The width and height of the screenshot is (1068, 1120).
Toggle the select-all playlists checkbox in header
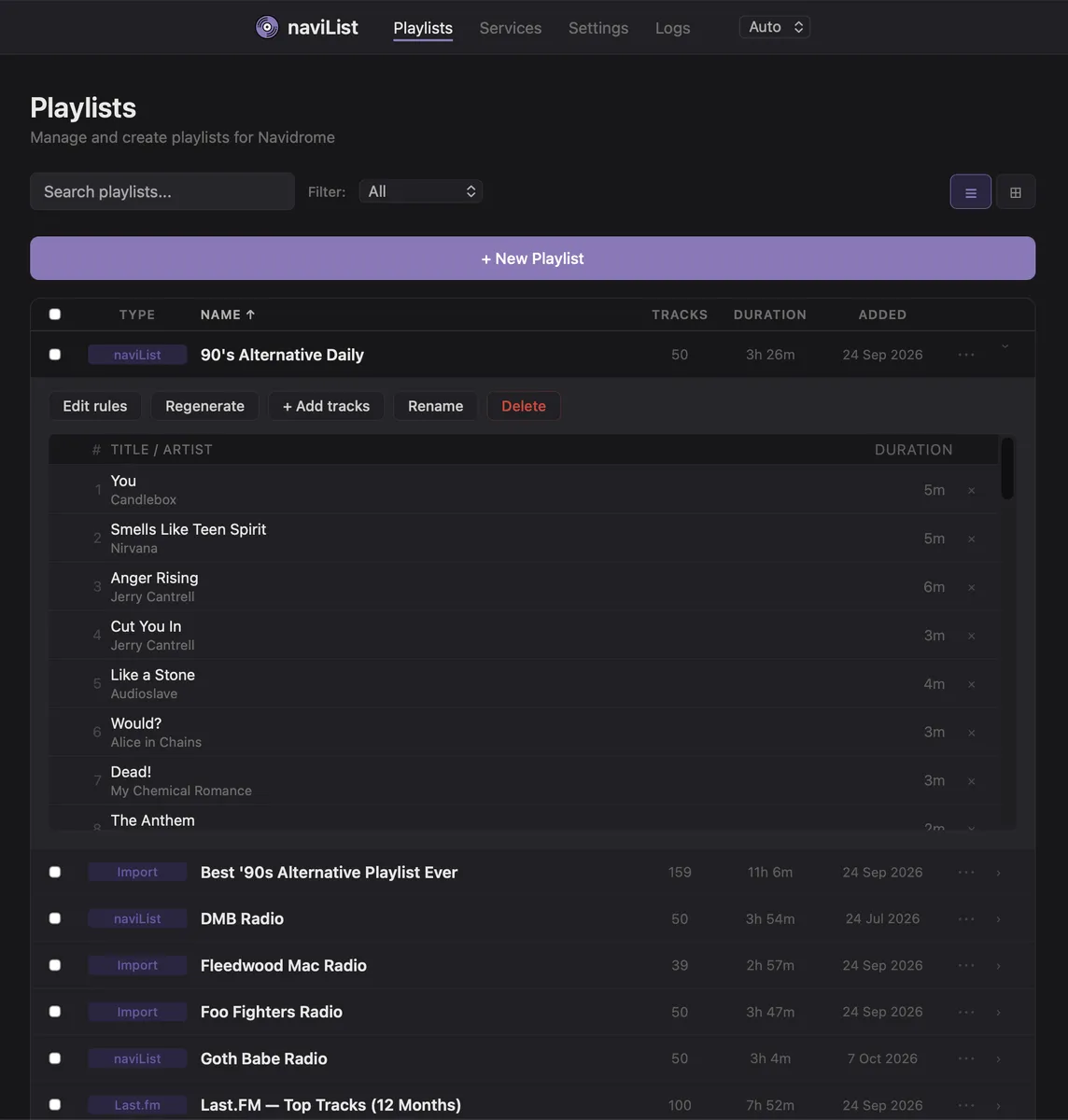[x=55, y=315]
